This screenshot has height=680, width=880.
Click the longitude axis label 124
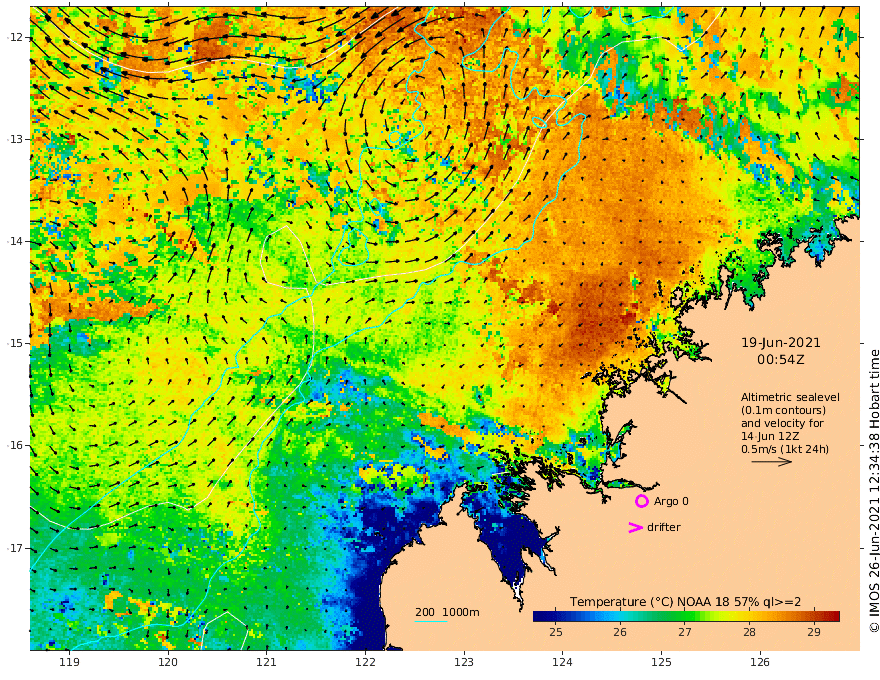coord(562,663)
